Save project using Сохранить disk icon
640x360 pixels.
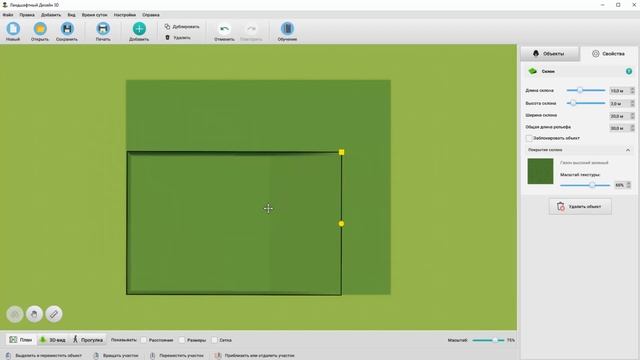[67, 29]
